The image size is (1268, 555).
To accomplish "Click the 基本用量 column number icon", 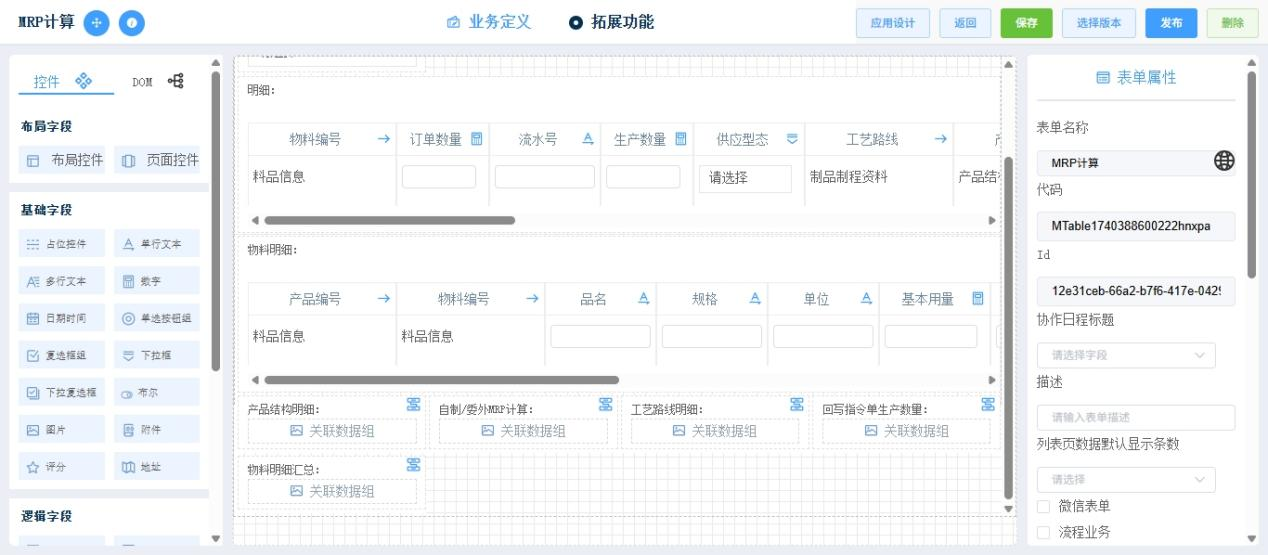I will [x=978, y=298].
